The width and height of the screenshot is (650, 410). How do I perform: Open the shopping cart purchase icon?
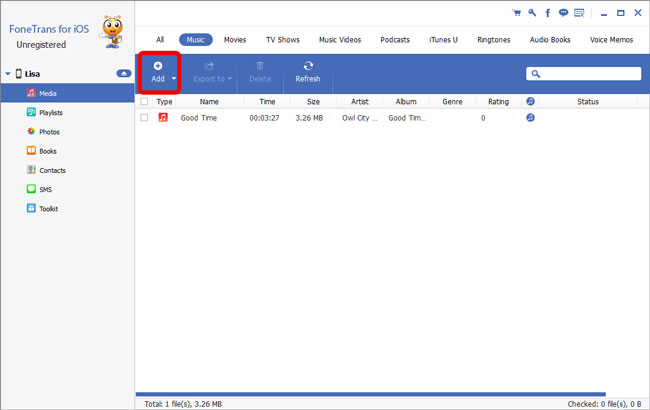(x=517, y=12)
